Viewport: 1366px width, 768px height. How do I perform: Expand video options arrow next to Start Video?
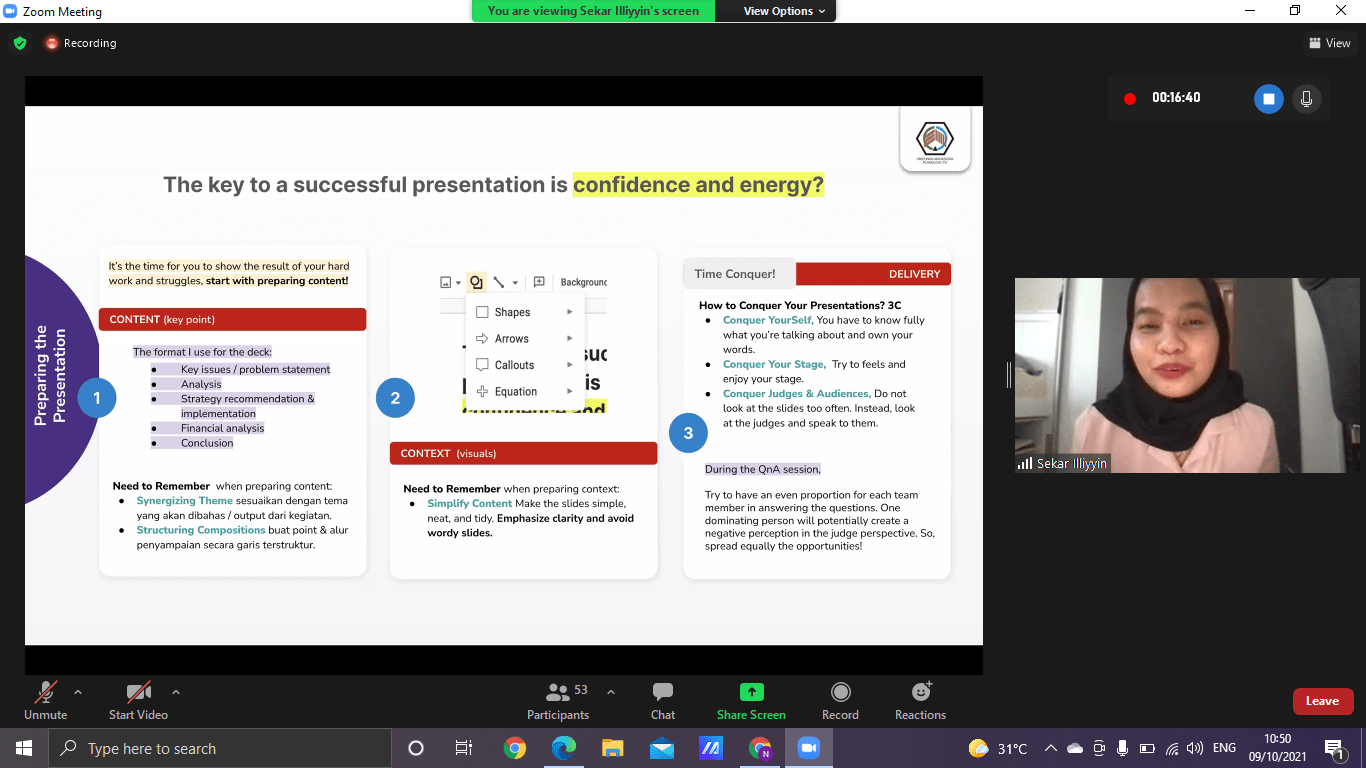click(x=176, y=692)
